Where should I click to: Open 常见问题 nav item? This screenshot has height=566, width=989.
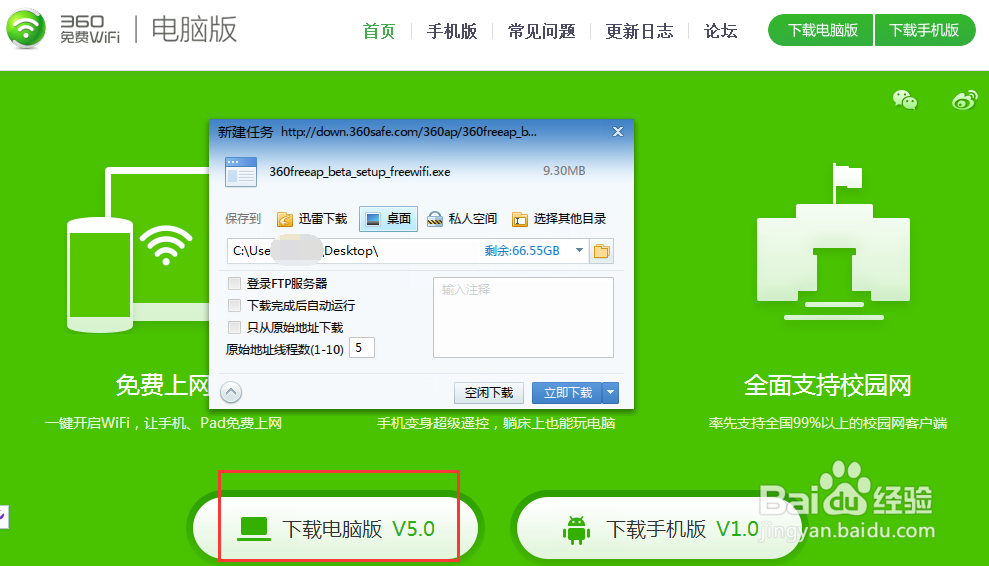point(542,31)
